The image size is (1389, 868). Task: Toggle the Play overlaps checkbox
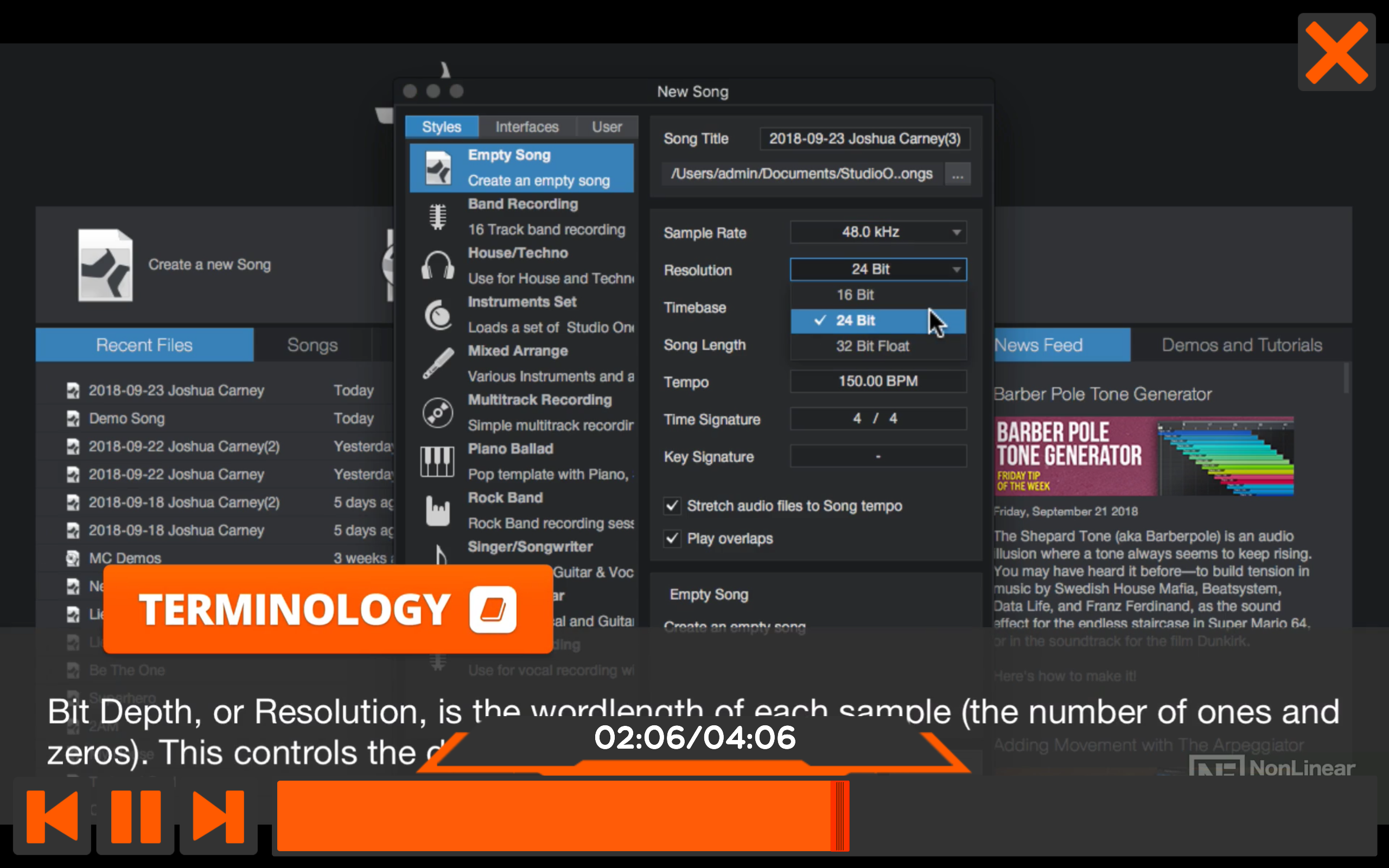(672, 539)
